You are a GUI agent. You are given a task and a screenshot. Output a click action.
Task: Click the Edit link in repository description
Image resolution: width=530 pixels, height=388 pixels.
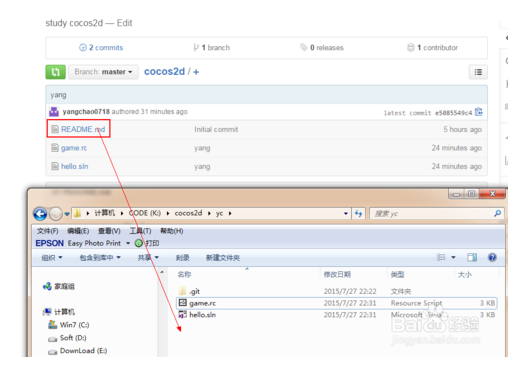tap(124, 23)
